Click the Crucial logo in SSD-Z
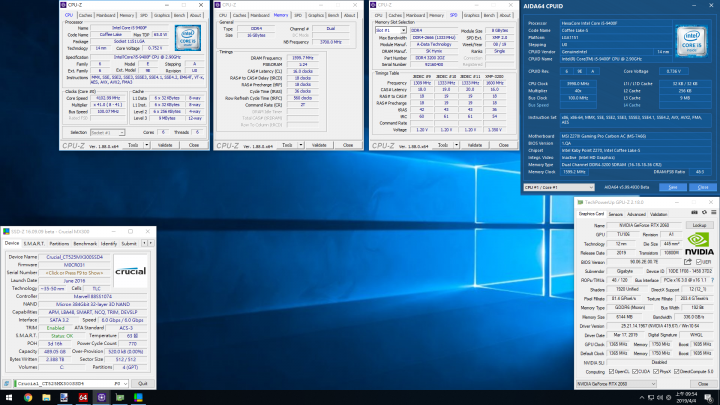720x405 pixels. pyautogui.click(x=130, y=271)
